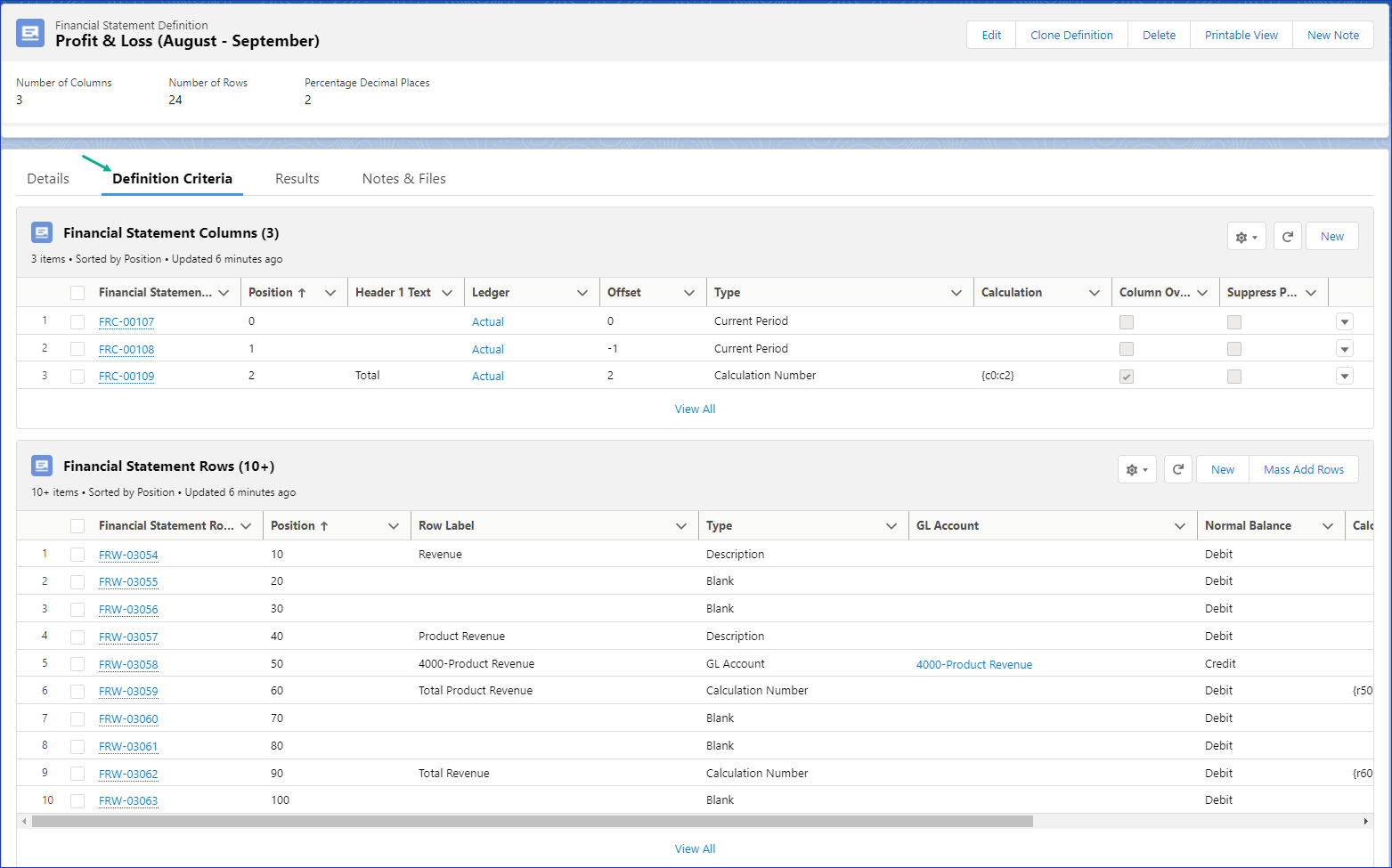Tick the checkbox next to FRW-03058

(x=77, y=665)
